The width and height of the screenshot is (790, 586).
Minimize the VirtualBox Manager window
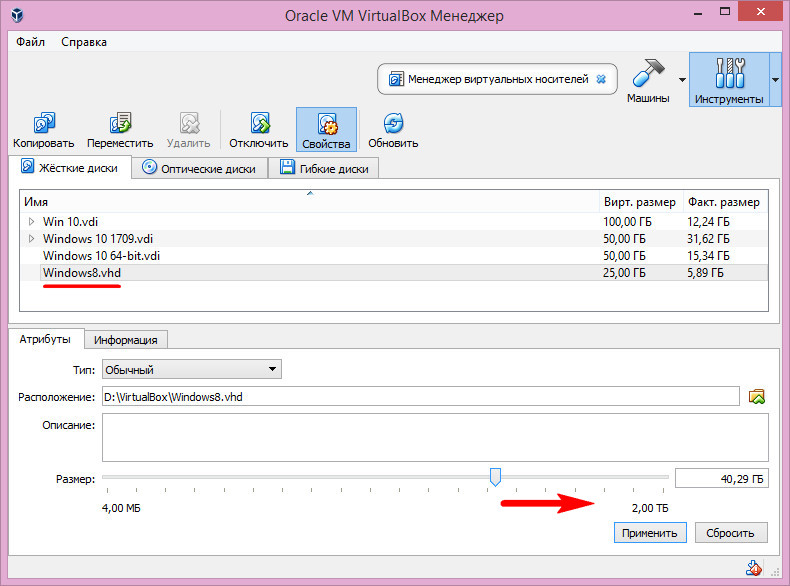pos(698,12)
